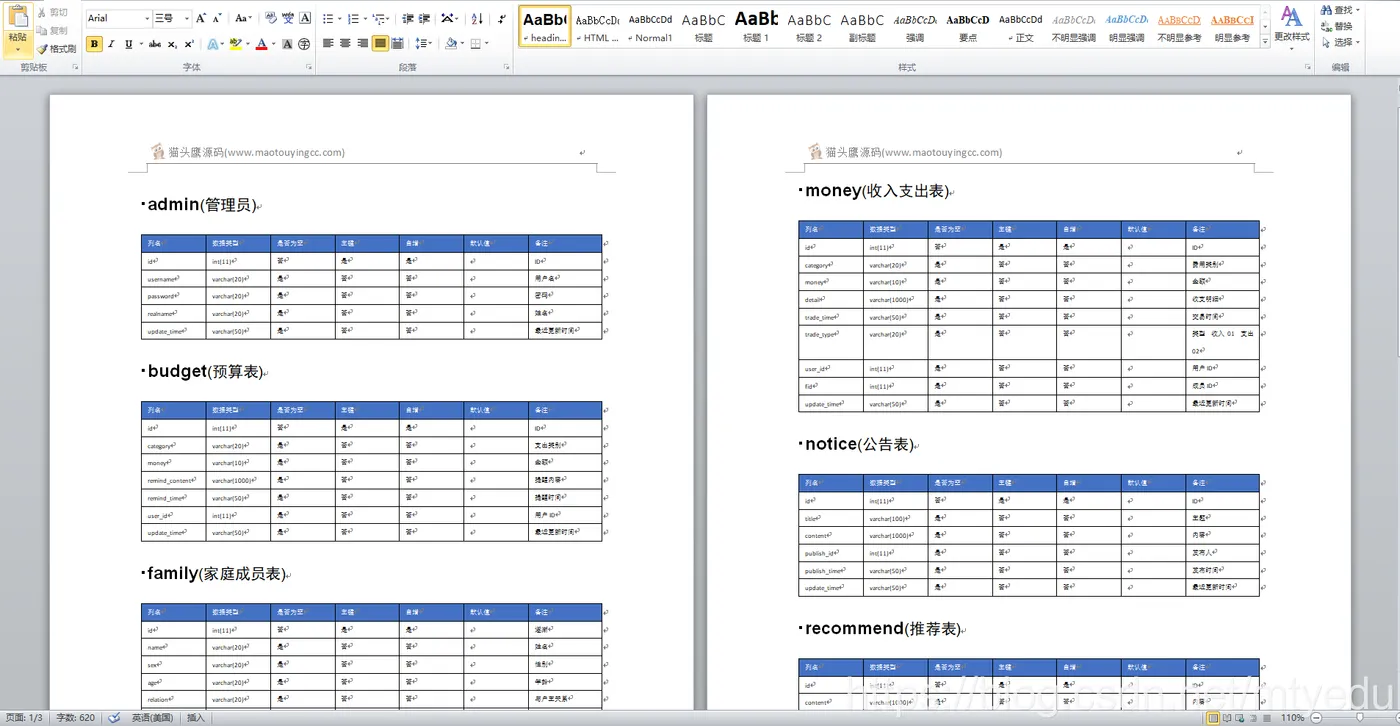Click the spelling check status icon

pos(115,718)
